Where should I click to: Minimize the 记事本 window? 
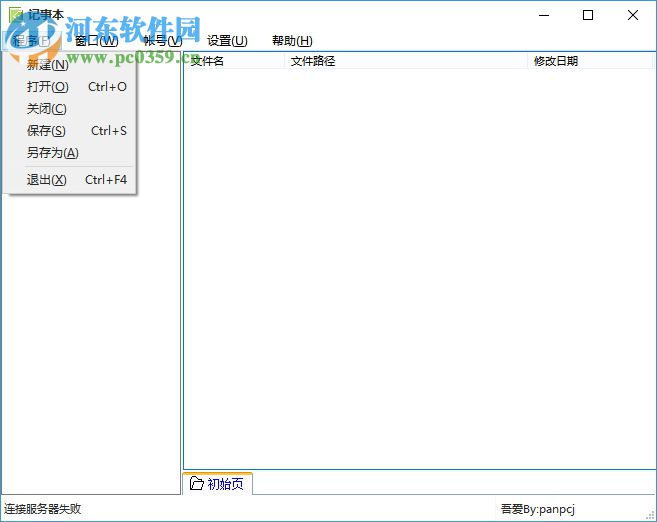click(x=544, y=16)
